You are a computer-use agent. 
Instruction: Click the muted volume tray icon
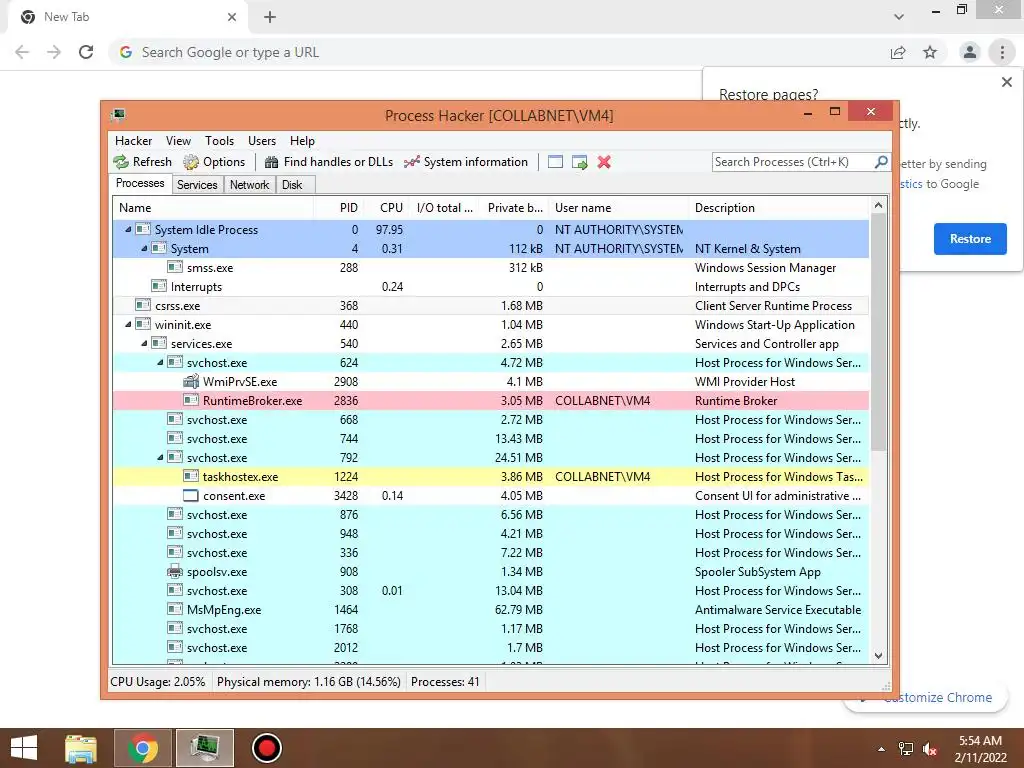click(x=930, y=749)
